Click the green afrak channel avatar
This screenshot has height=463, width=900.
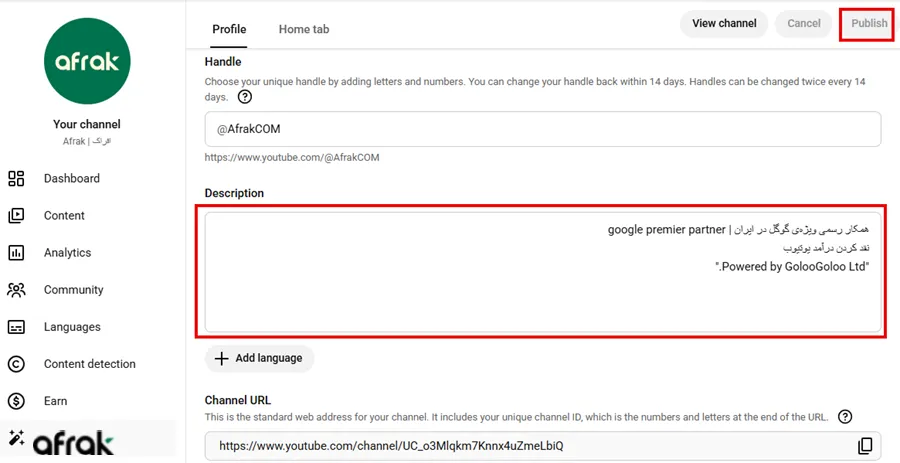coord(87,62)
